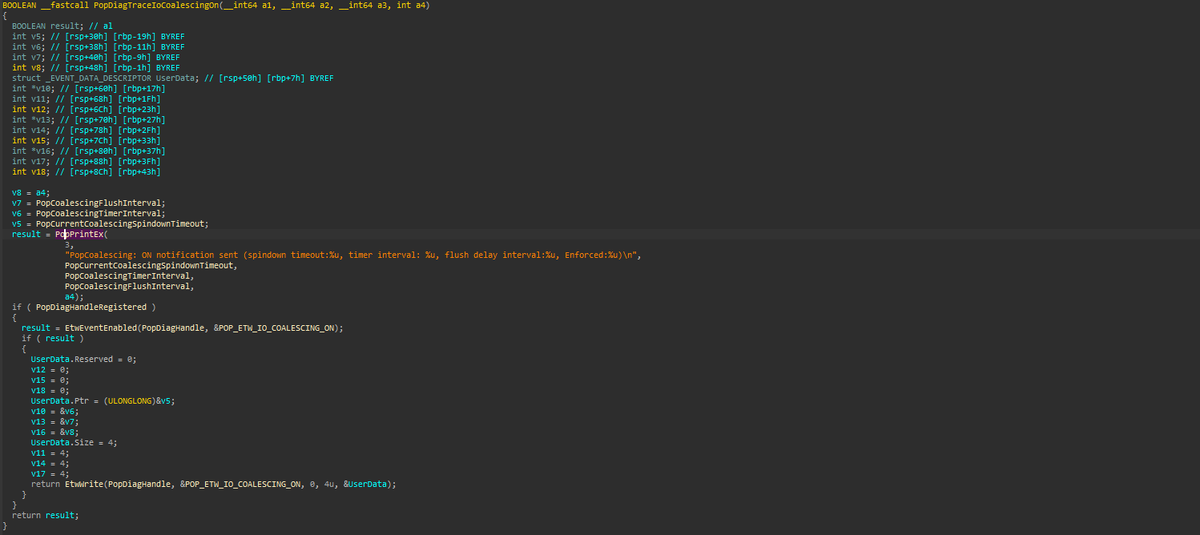This screenshot has width=1200, height=535.
Task: Click the 'UserData.Size = 4;' statement
Action: coord(74,441)
